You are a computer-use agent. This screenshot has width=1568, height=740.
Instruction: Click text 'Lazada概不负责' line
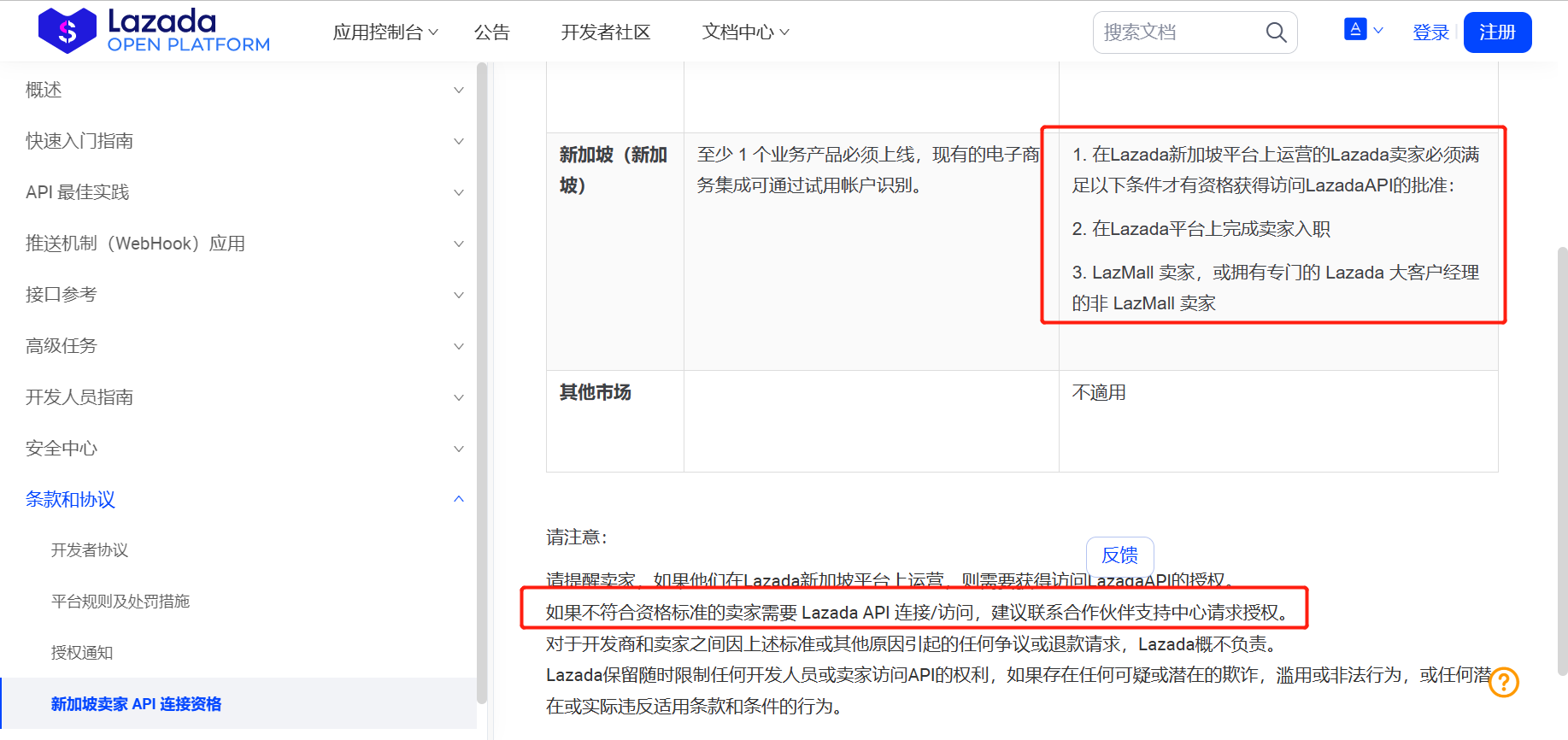pos(912,644)
